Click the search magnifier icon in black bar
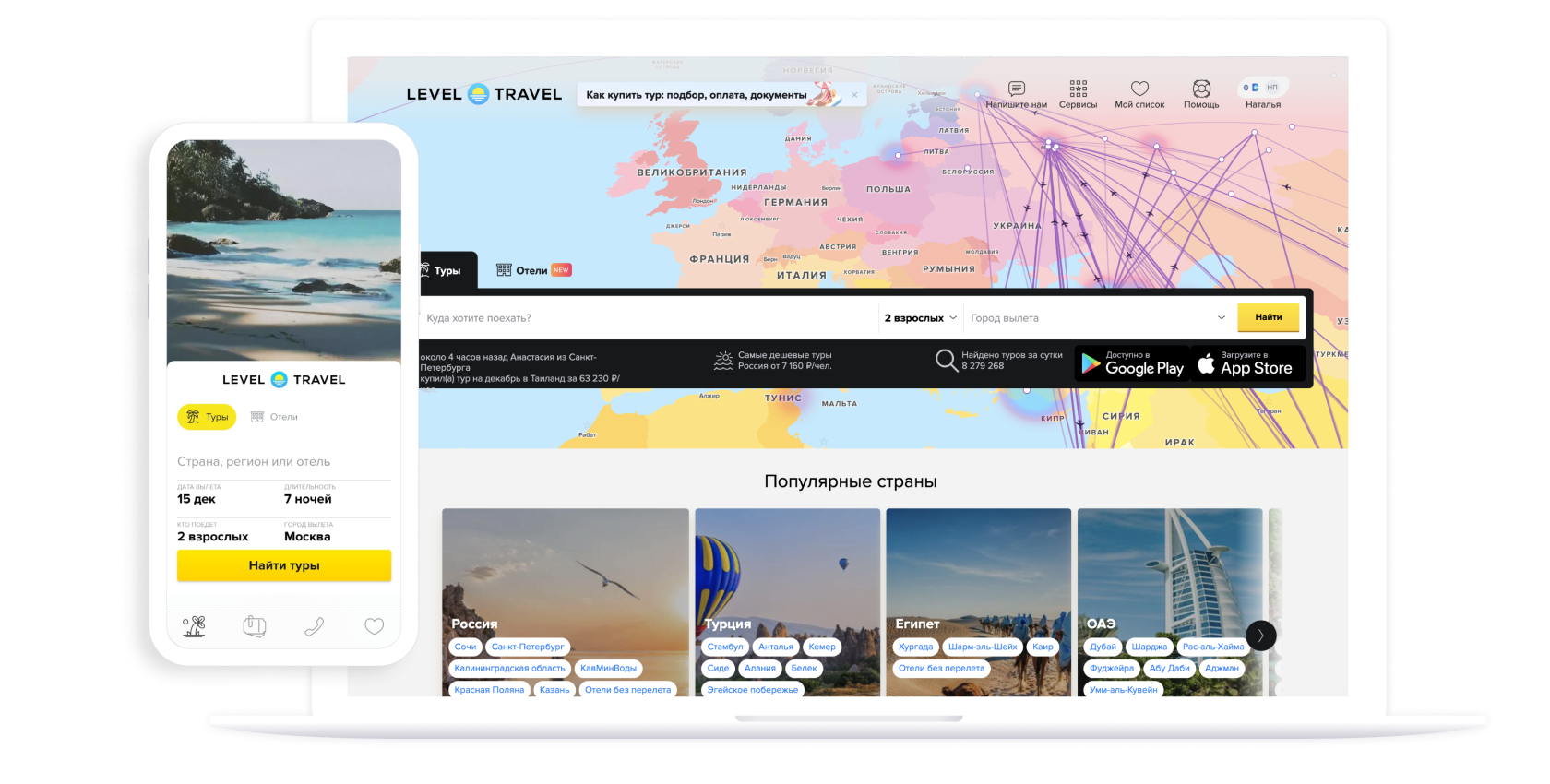 coord(947,361)
